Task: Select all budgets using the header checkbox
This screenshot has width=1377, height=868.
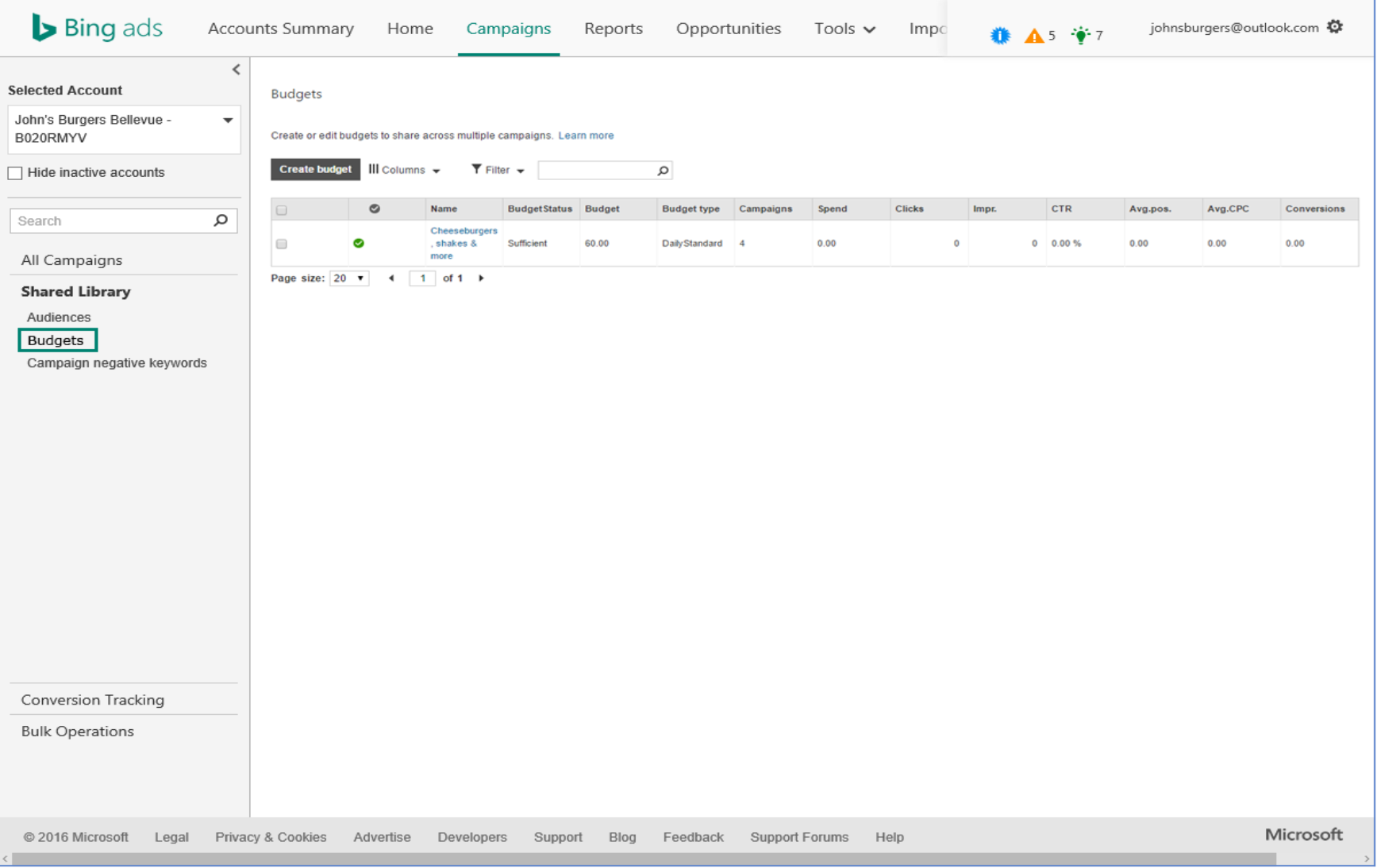Action: click(283, 209)
